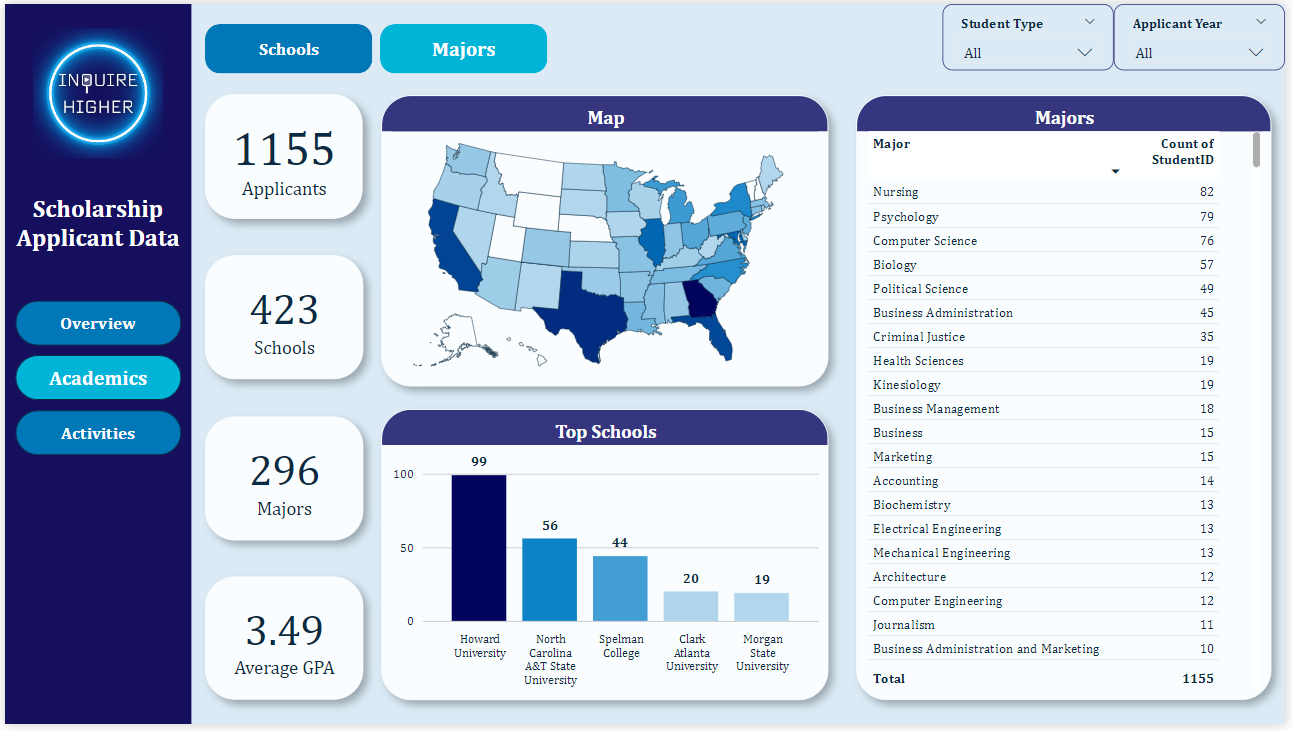Click the Majors table scrollbar
This screenshot has width=1292, height=731.
click(1256, 150)
